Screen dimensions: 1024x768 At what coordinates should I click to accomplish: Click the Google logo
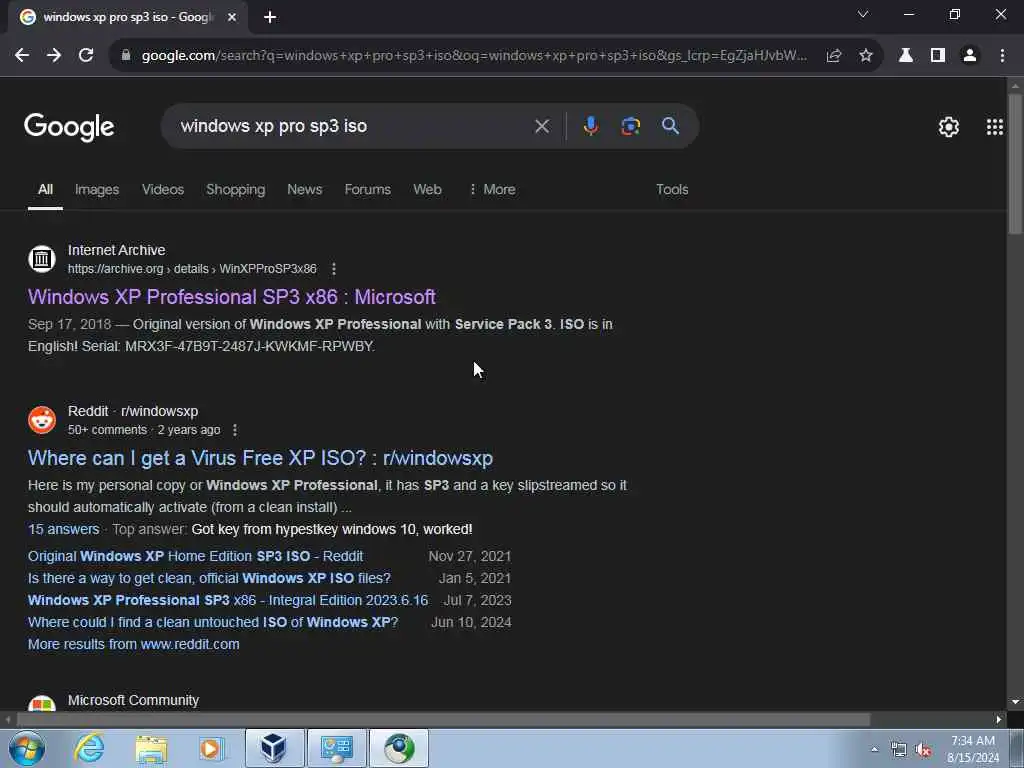click(x=69, y=127)
